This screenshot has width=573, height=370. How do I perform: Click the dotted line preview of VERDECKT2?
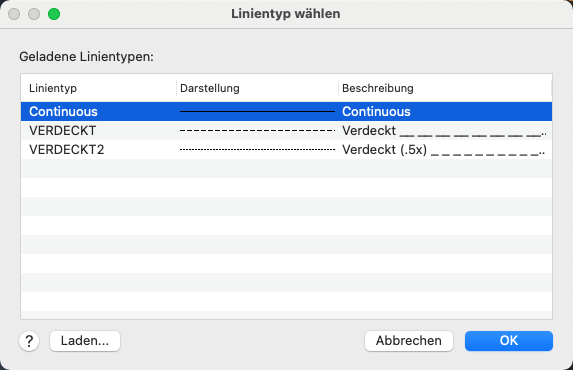coord(257,150)
